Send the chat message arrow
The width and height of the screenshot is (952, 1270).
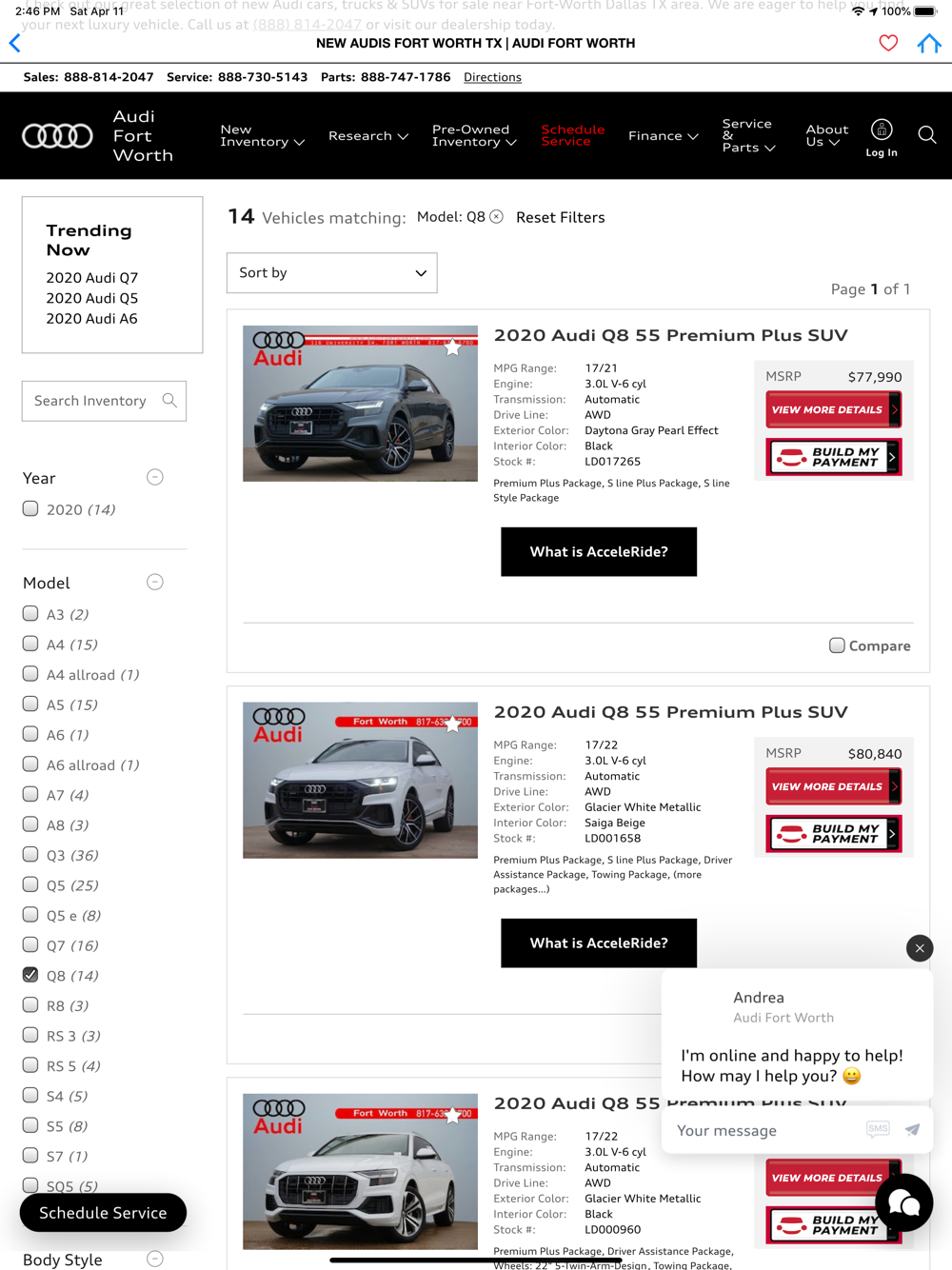coord(912,1130)
